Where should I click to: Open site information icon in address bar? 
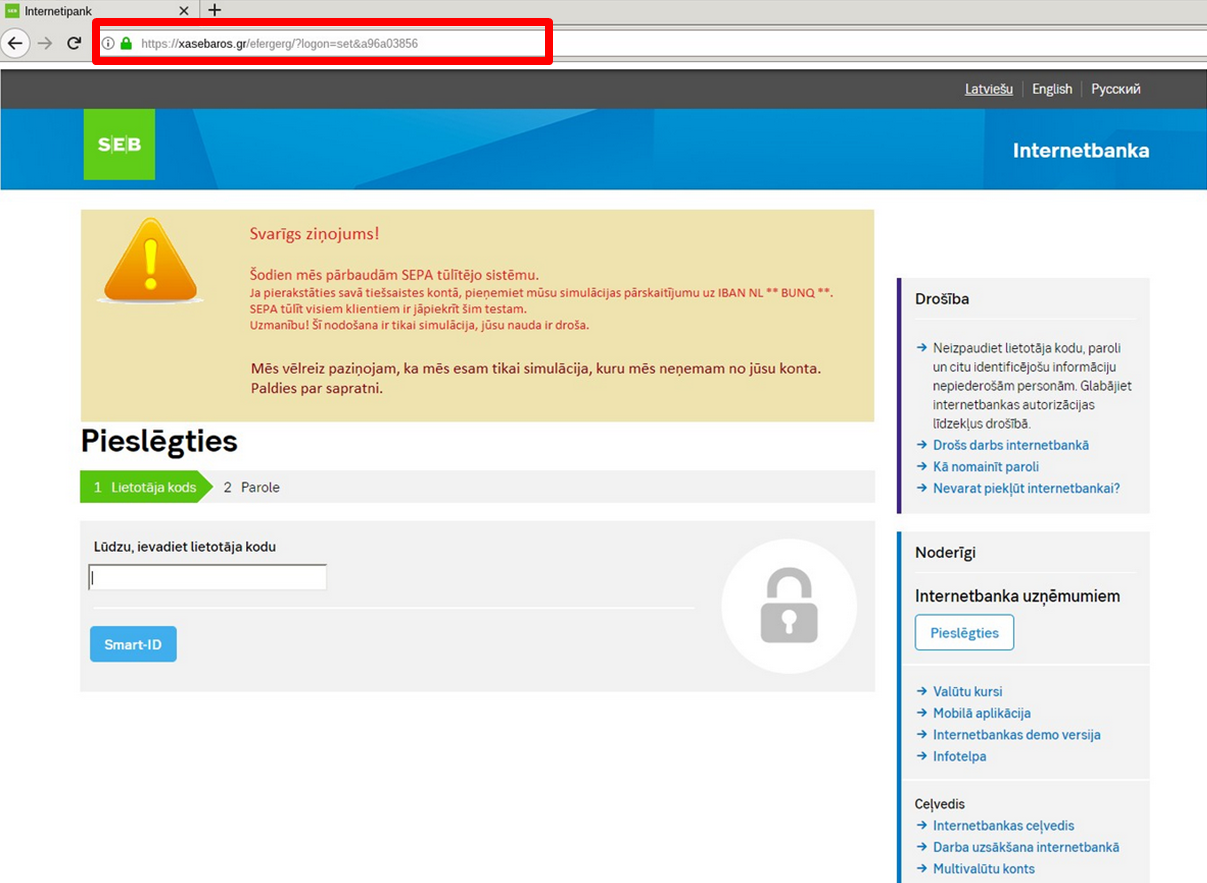click(x=108, y=44)
